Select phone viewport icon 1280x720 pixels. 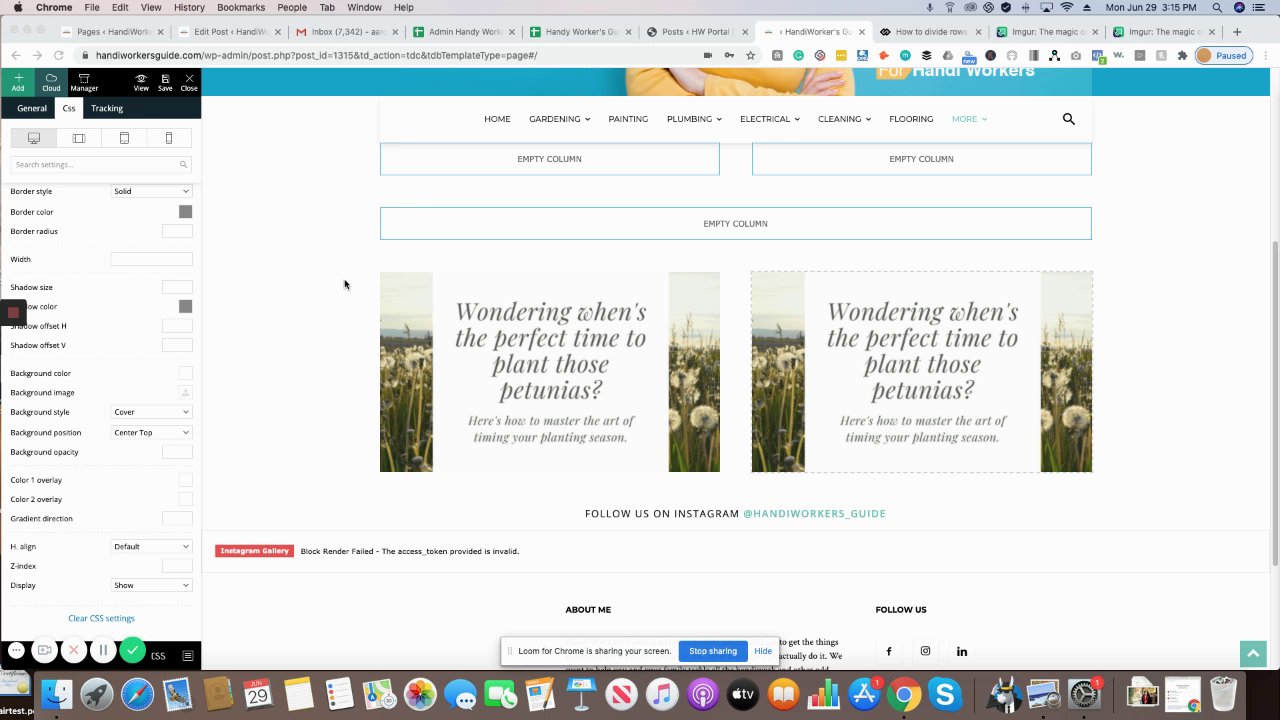[169, 138]
